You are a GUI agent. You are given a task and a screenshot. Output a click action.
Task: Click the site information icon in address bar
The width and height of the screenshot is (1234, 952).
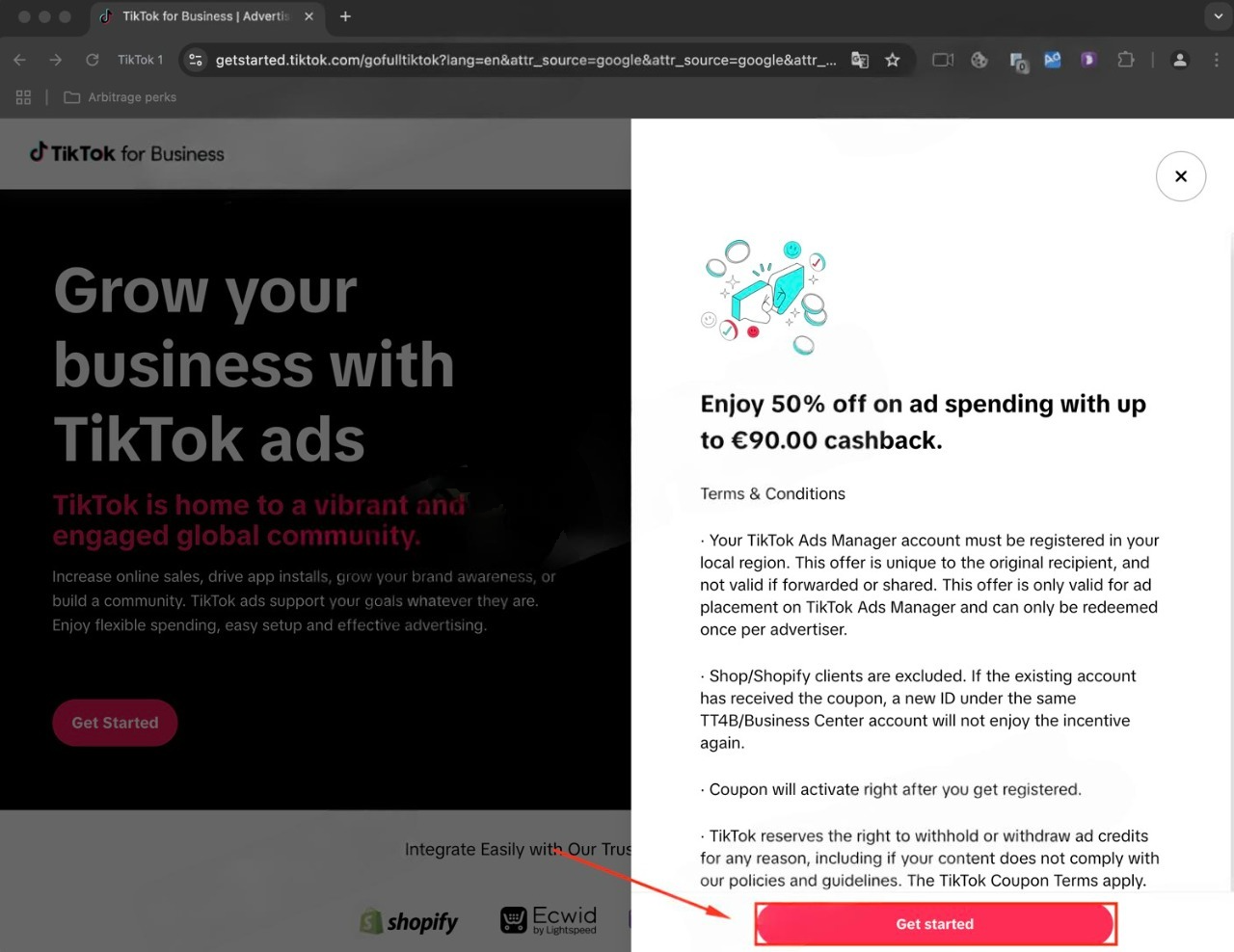[x=196, y=60]
